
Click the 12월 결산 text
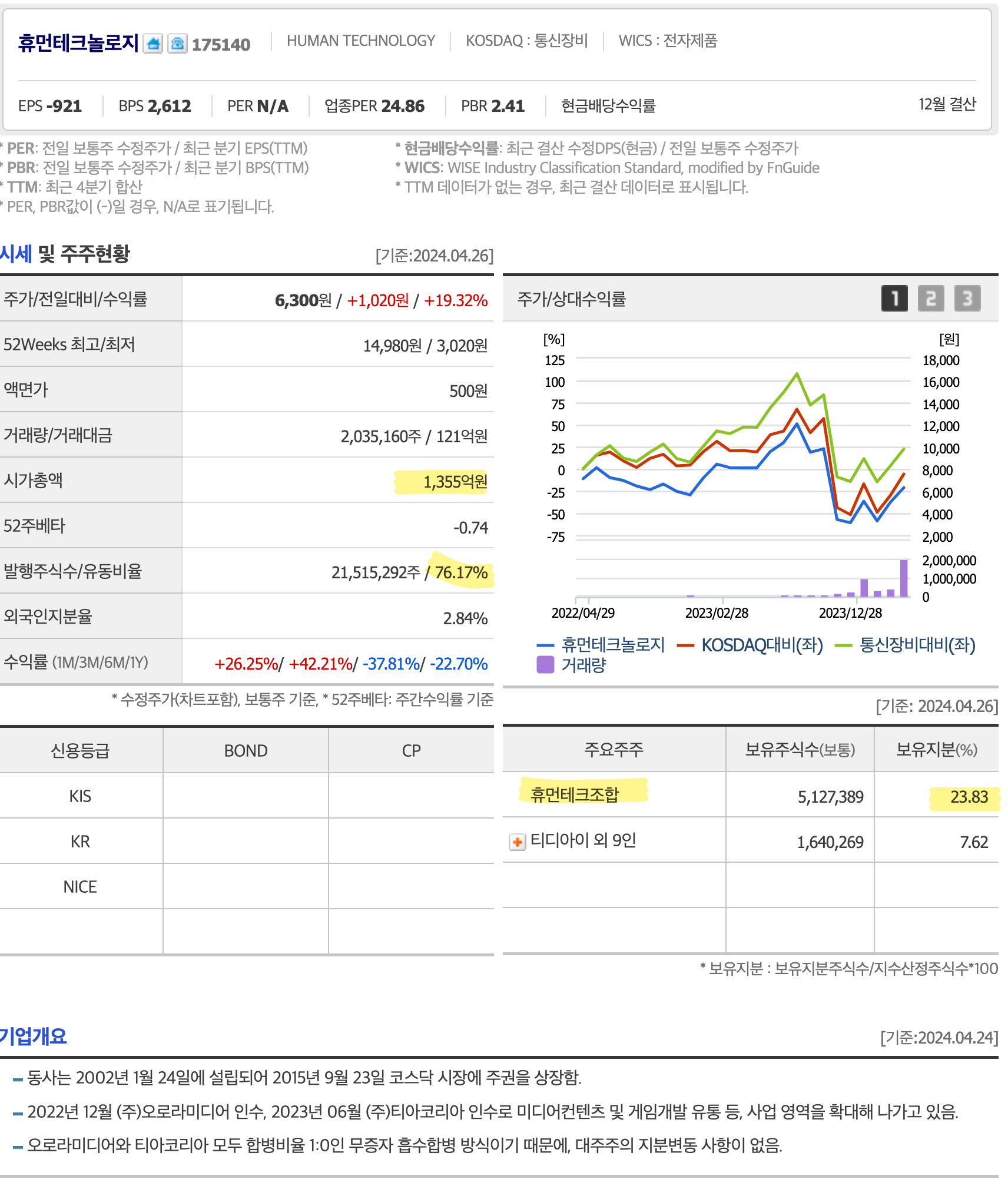click(x=947, y=104)
